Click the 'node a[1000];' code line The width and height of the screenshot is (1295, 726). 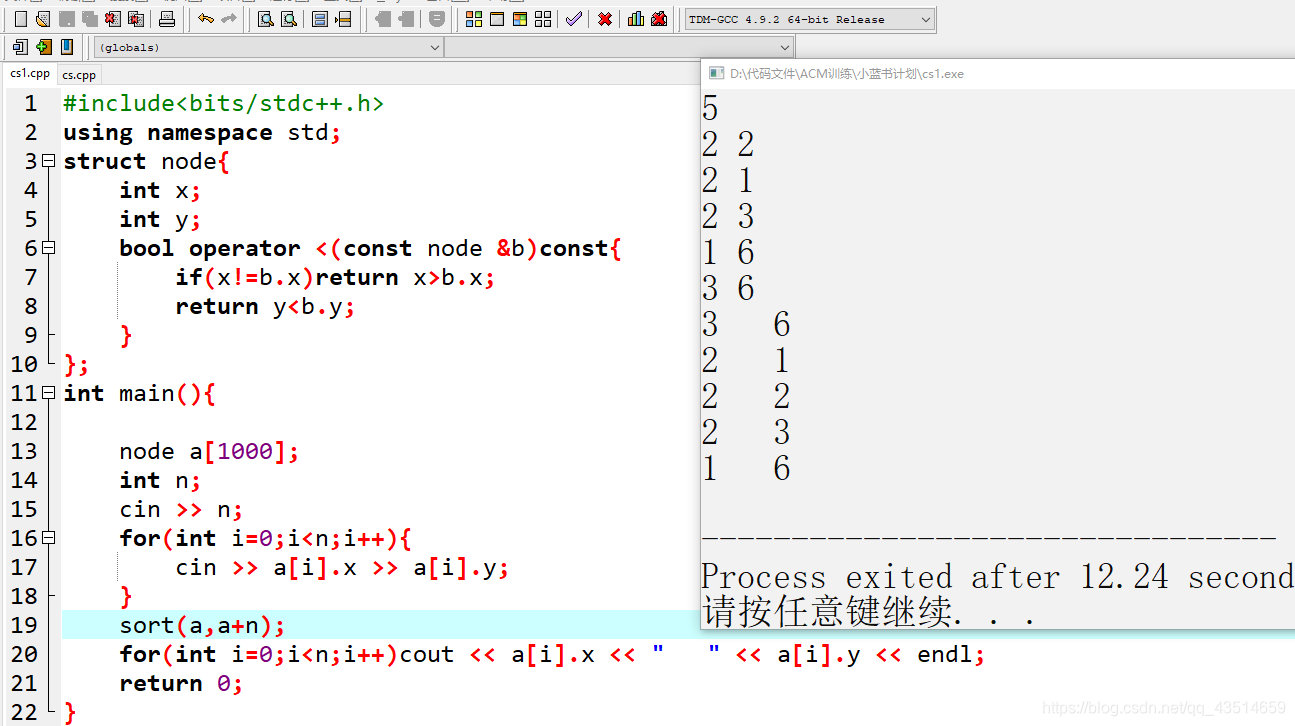209,452
